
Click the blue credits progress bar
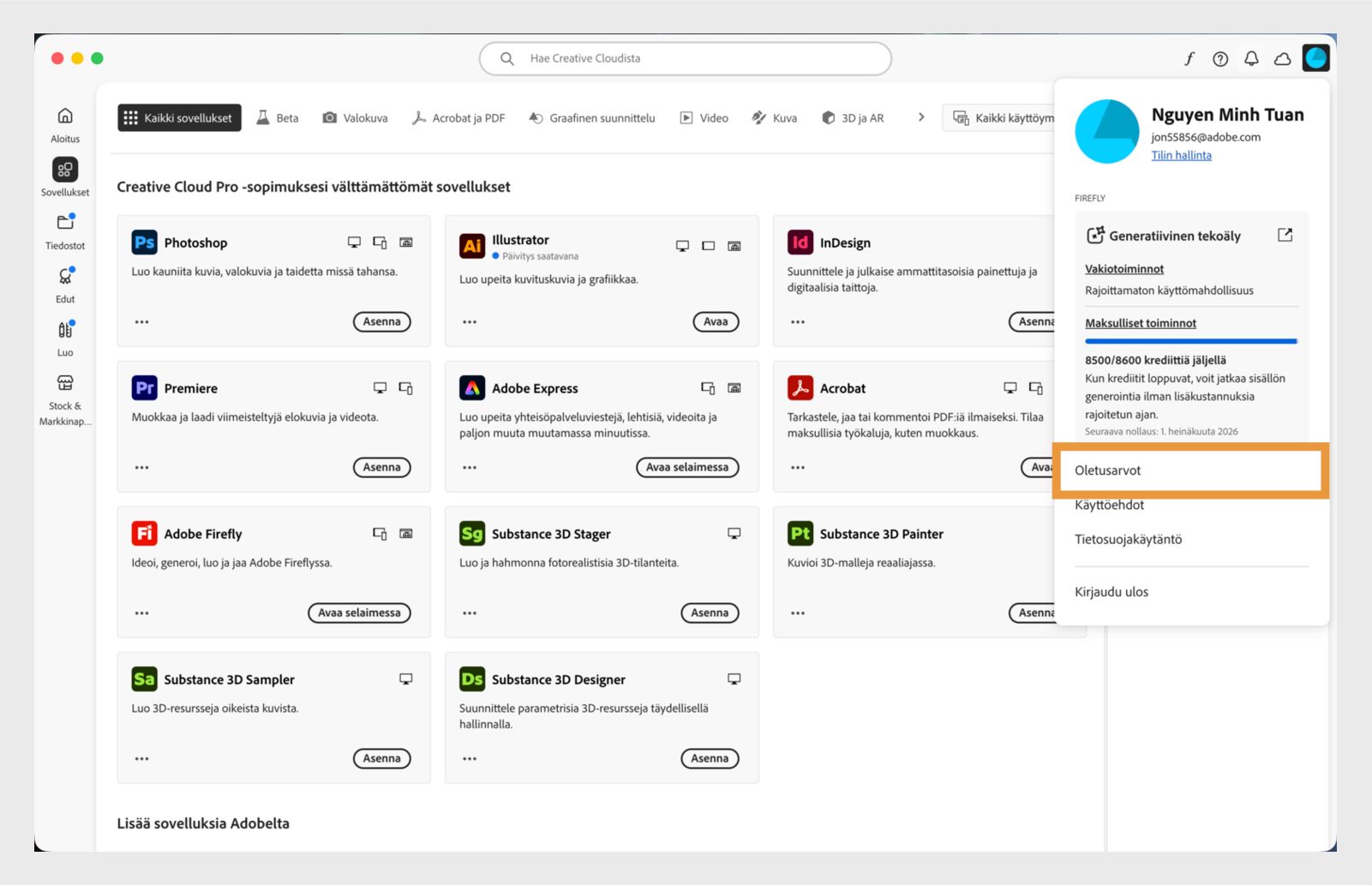1191,341
